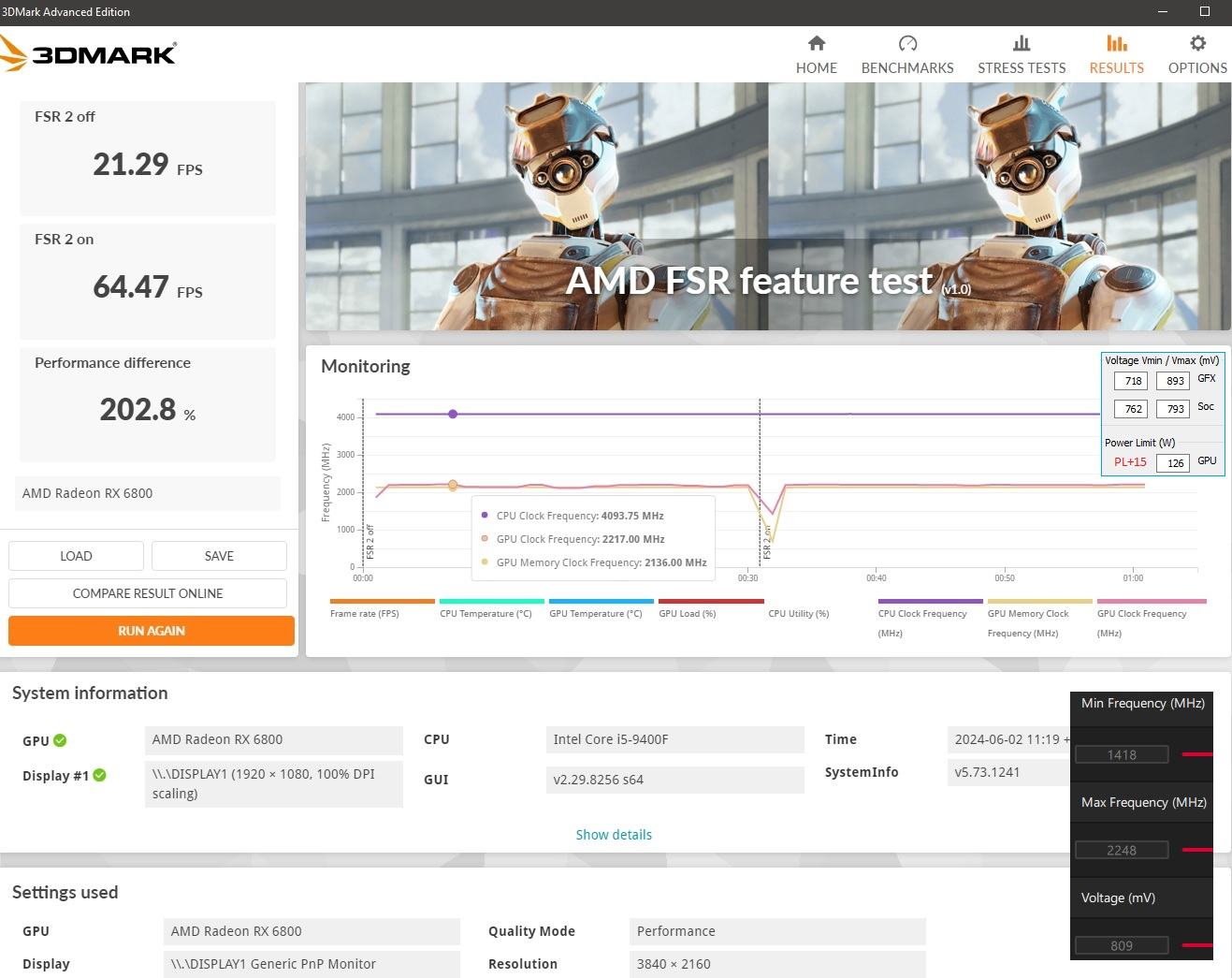This screenshot has width=1232, height=978.
Task: Click the Soc Vmax 793 field
Action: 1173,409
